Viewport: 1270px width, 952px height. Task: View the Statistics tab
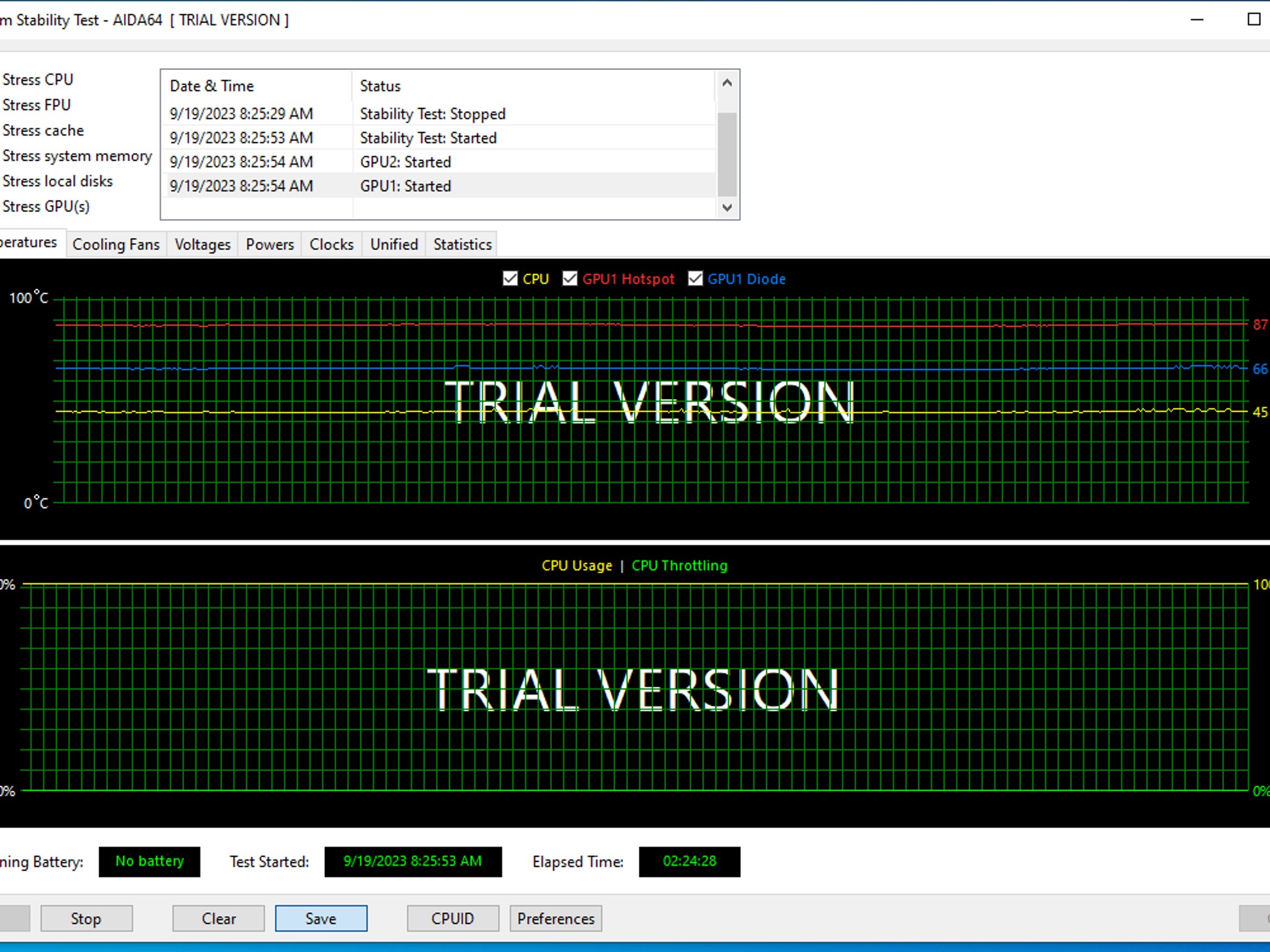pos(462,244)
